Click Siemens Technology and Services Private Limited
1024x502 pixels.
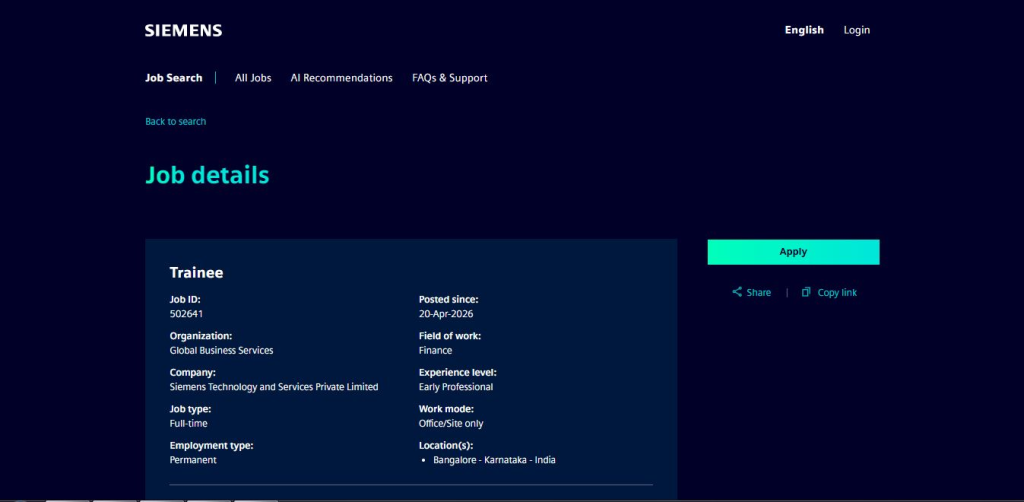pos(274,387)
